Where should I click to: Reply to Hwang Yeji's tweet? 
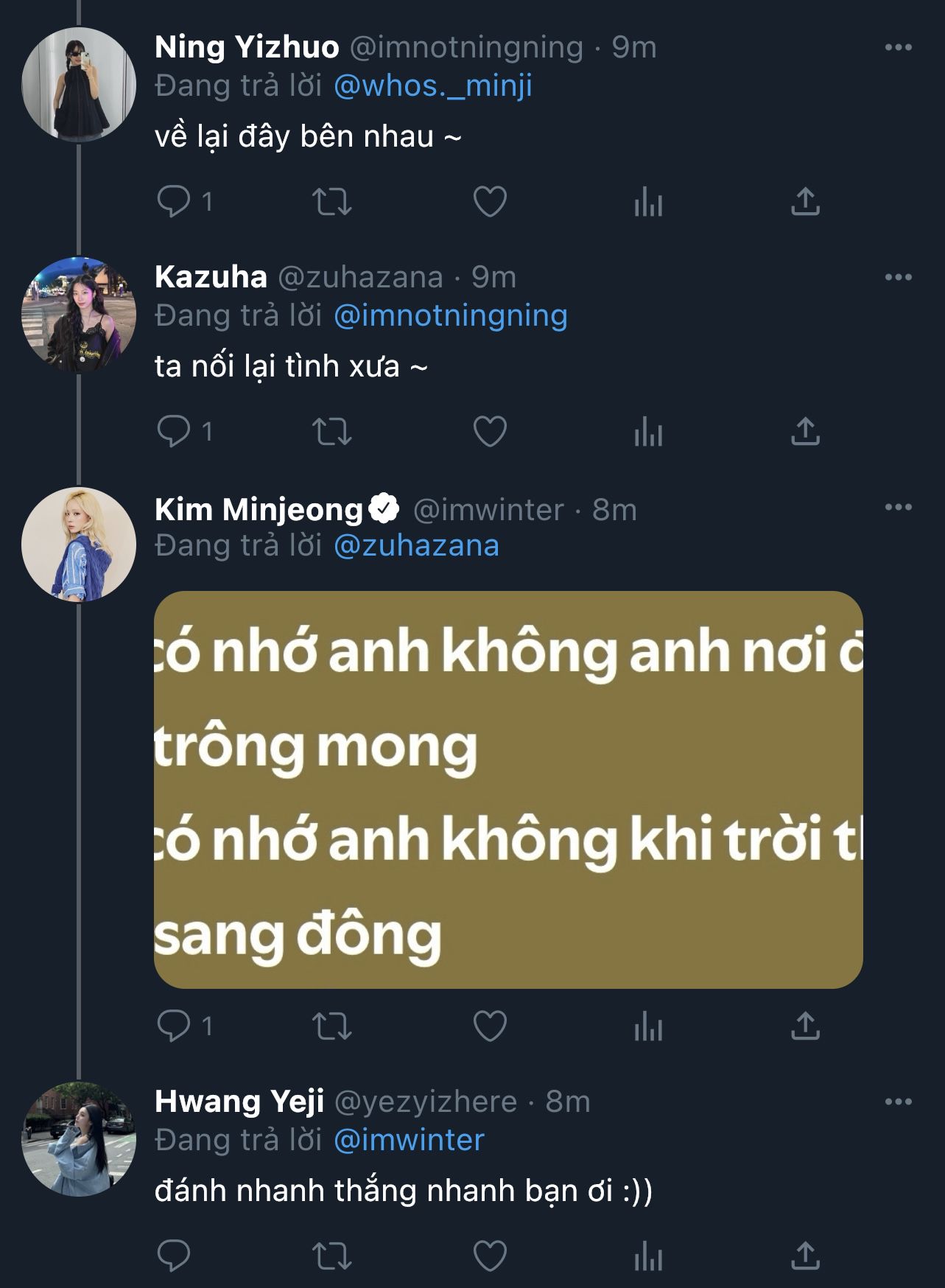coord(174,1256)
